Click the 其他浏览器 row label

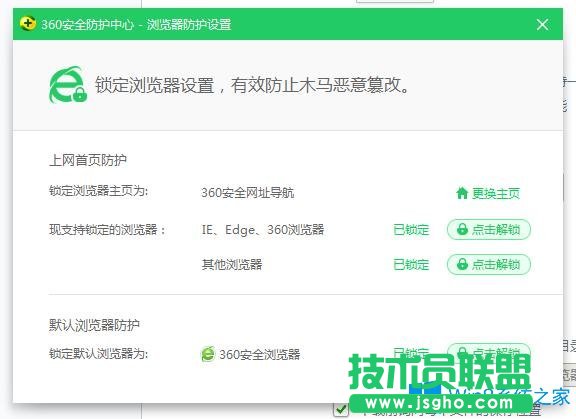(x=232, y=264)
